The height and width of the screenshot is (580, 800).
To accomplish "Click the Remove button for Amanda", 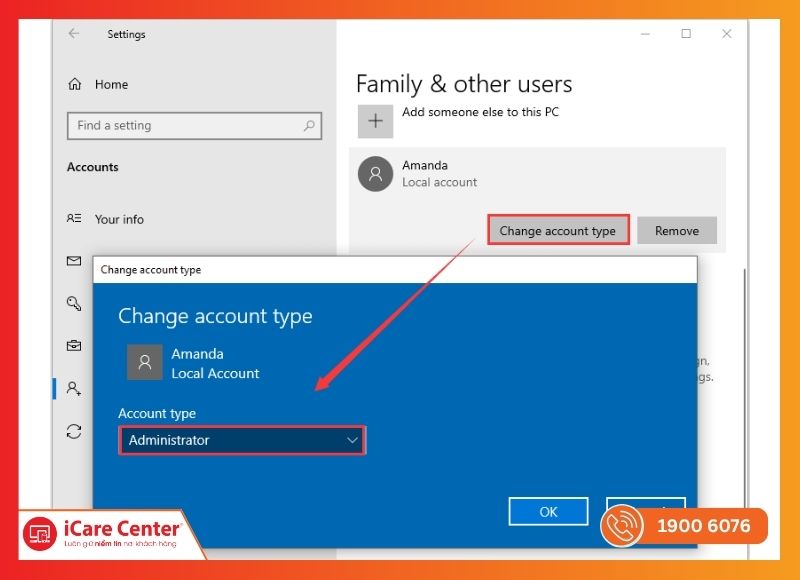I will [676, 231].
